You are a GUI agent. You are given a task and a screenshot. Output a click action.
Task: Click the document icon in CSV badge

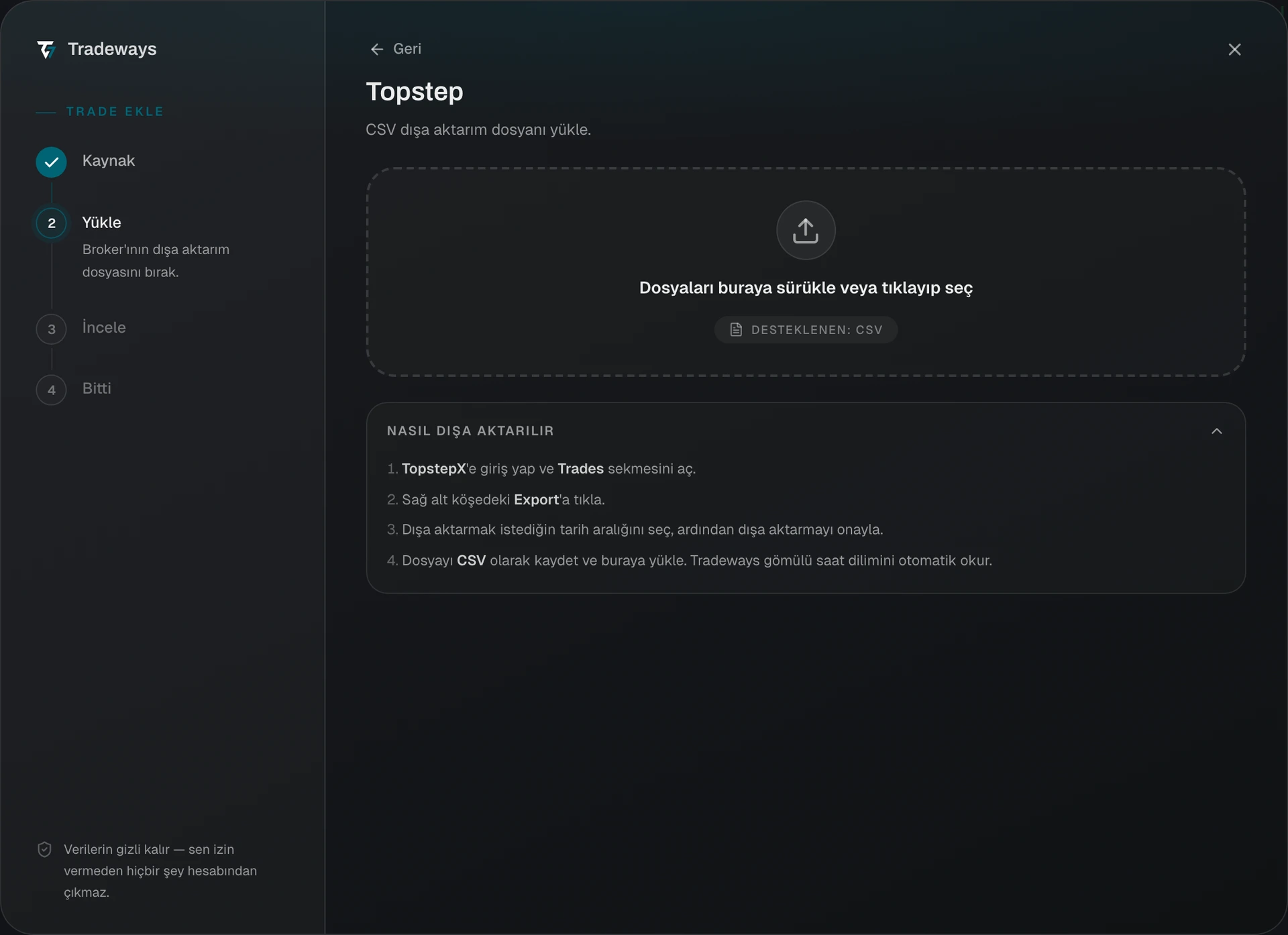click(x=736, y=330)
